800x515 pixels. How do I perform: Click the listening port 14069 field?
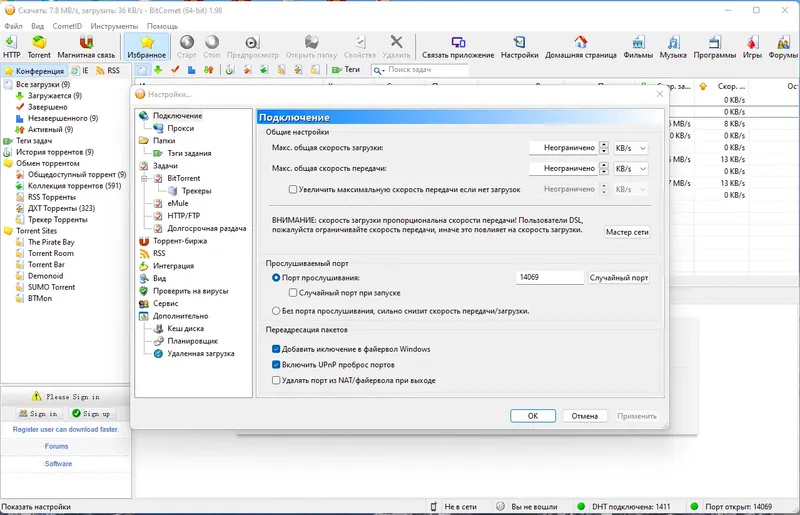pyautogui.click(x=550, y=278)
